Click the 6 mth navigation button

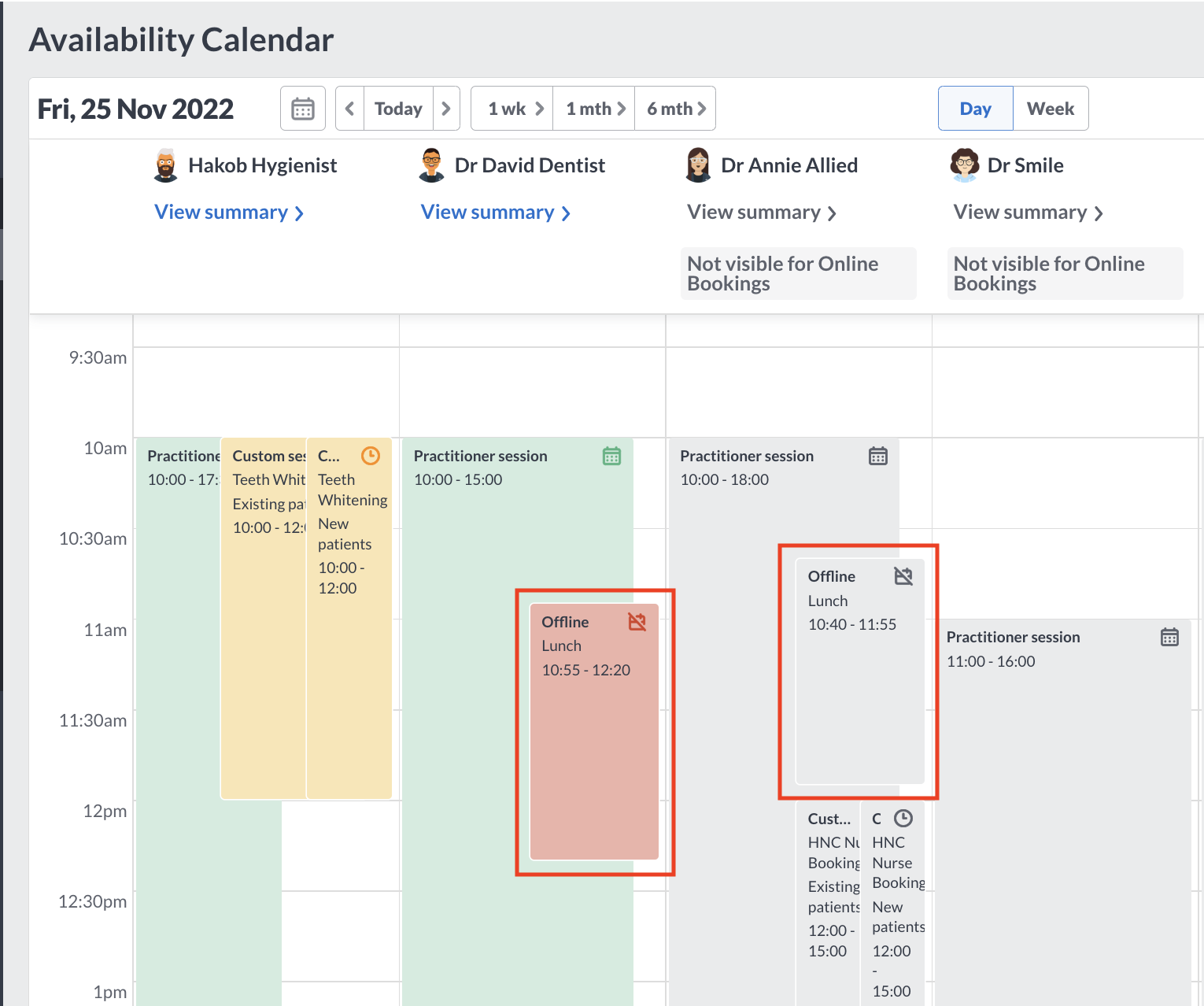click(x=674, y=108)
